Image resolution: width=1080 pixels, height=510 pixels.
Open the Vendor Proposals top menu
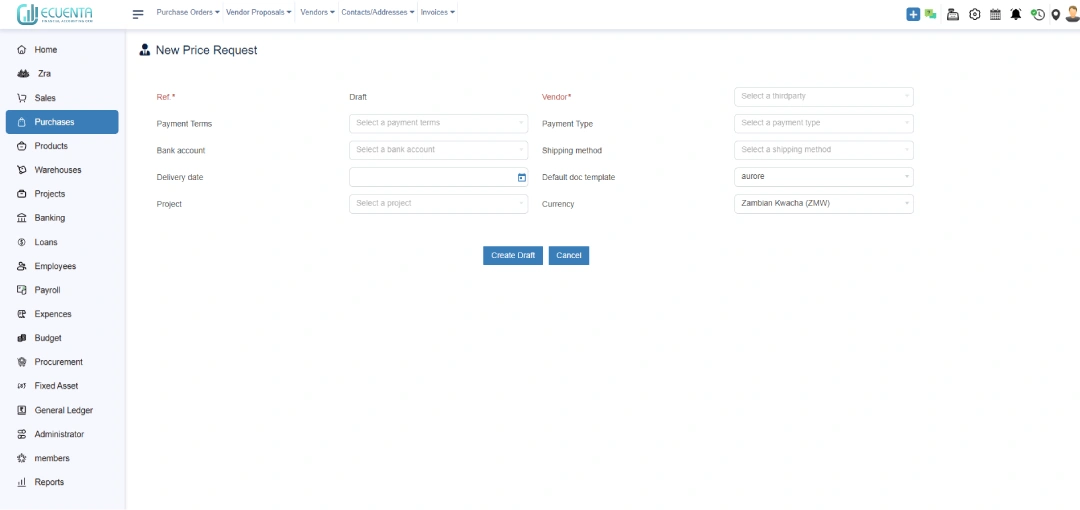pyautogui.click(x=259, y=12)
